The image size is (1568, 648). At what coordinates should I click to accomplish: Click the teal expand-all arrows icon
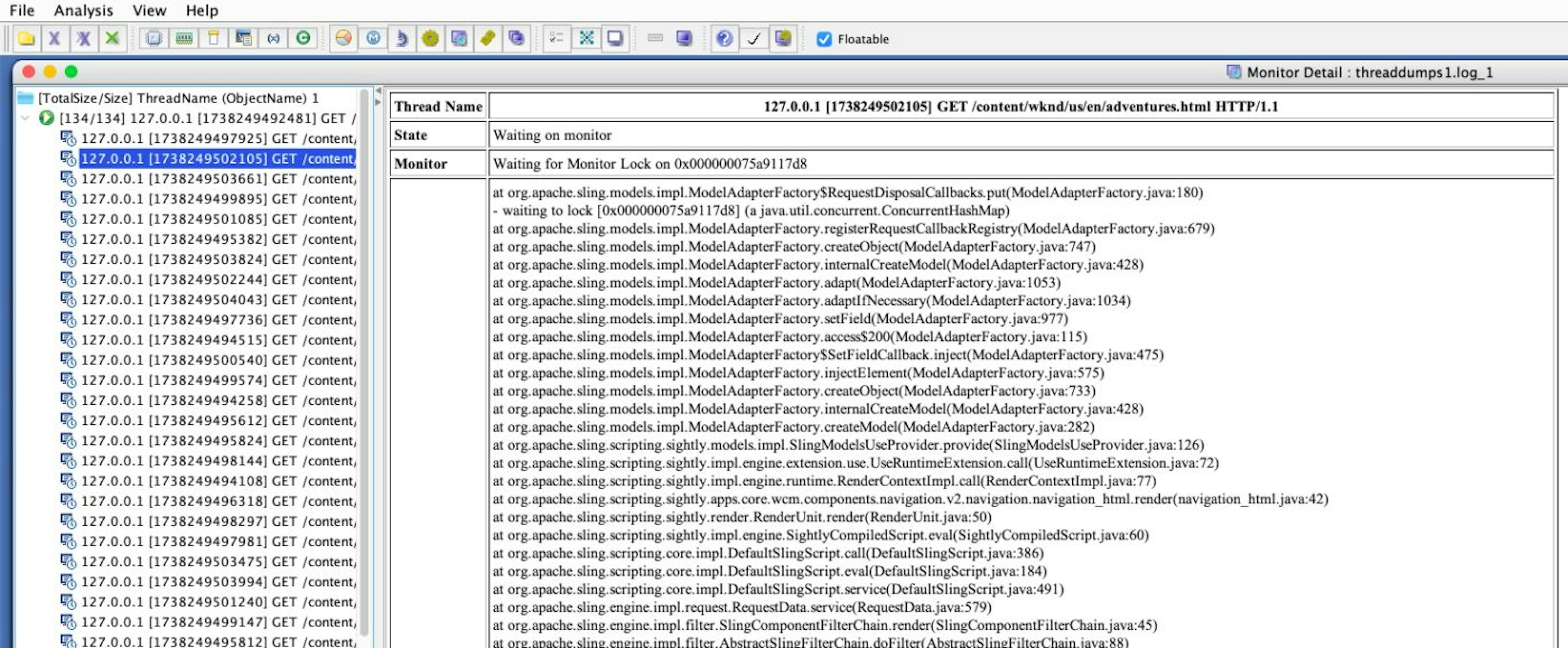pos(586,38)
